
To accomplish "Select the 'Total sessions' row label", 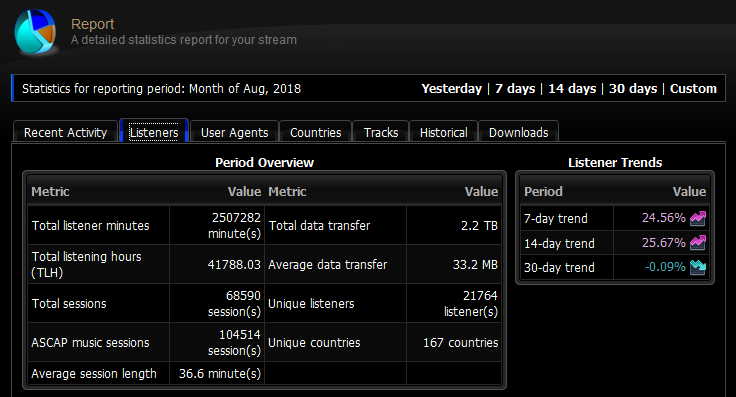I will coord(69,304).
